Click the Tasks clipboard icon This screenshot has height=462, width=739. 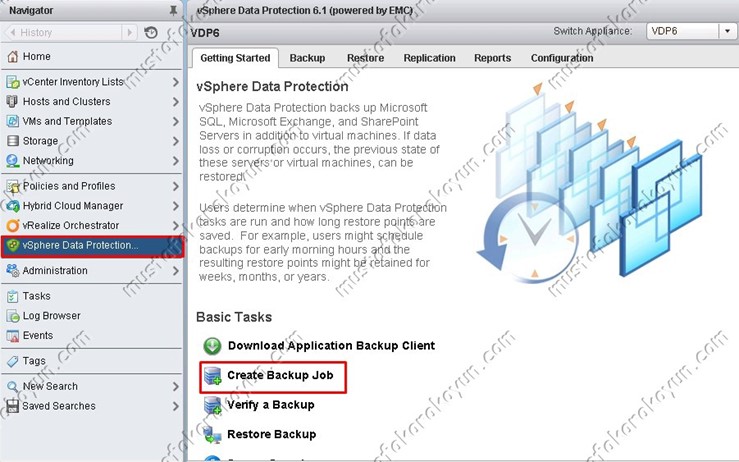tap(13, 296)
